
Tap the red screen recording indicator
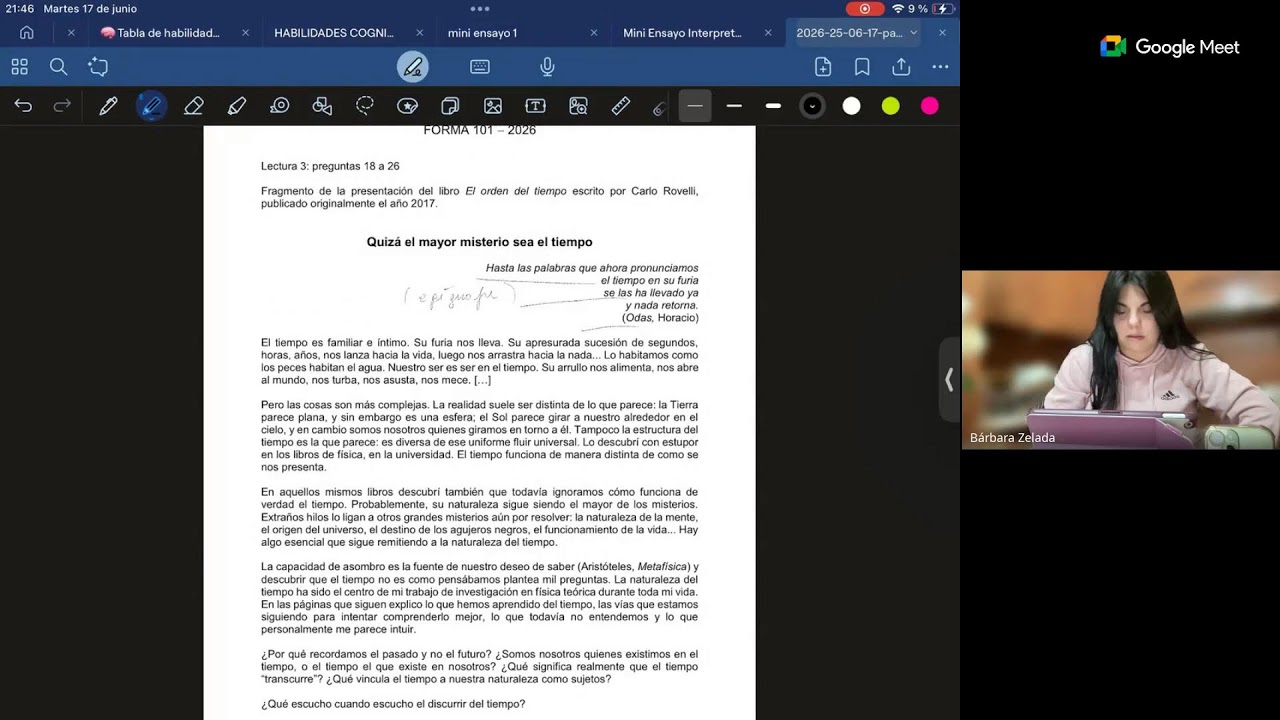click(865, 9)
